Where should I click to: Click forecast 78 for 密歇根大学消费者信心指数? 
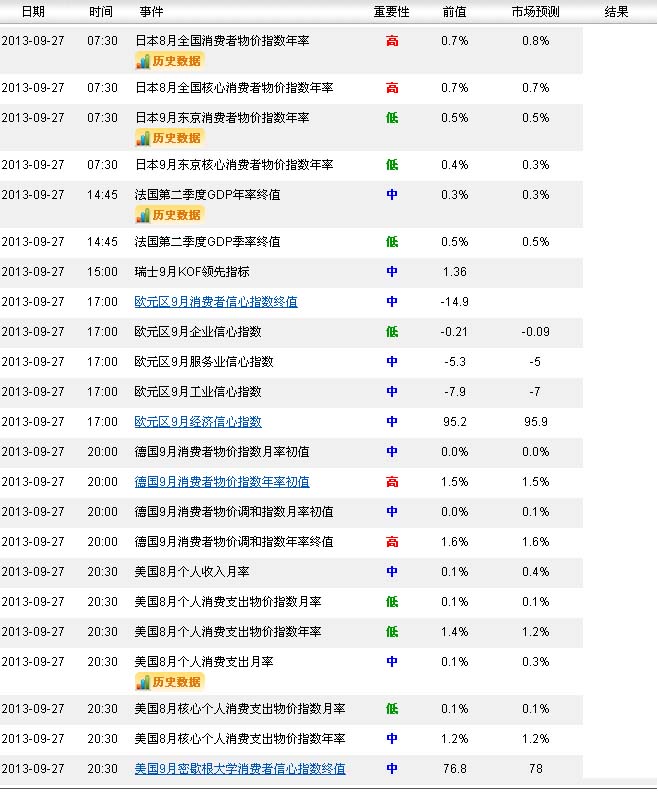[536, 769]
